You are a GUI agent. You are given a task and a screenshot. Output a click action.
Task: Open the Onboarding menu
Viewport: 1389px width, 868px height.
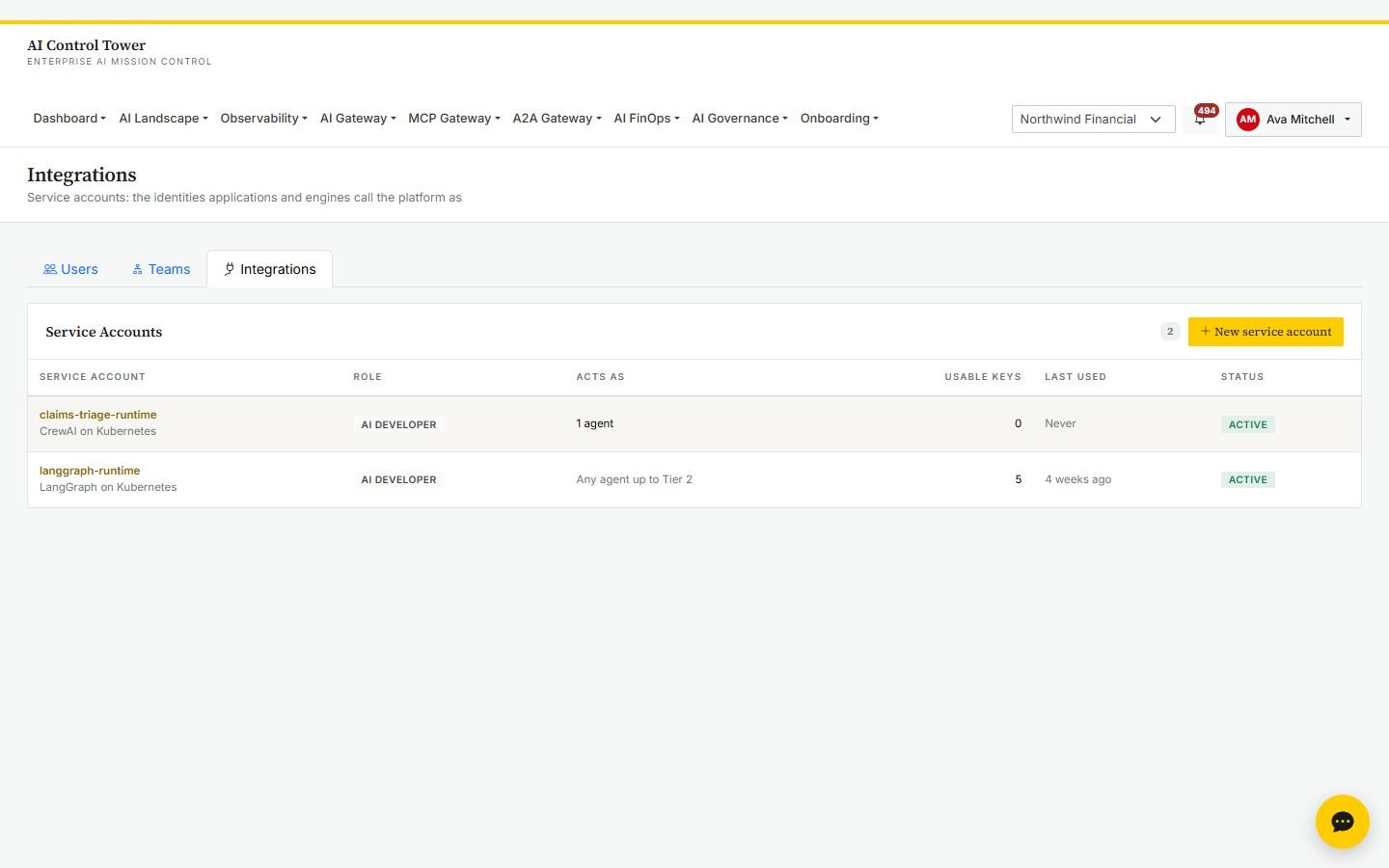click(839, 119)
